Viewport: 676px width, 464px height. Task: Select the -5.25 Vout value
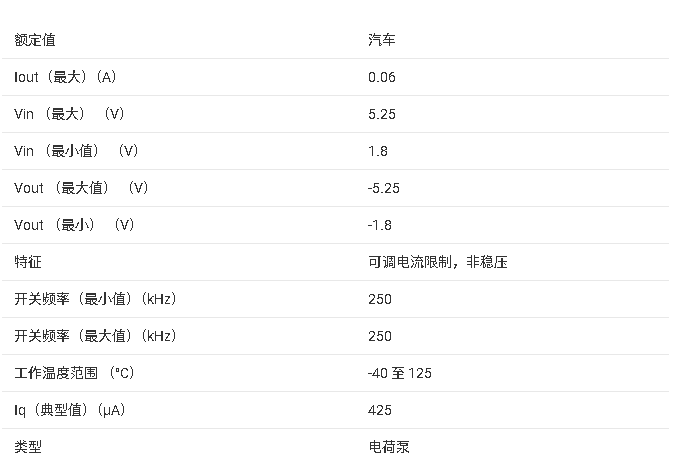[x=384, y=188]
